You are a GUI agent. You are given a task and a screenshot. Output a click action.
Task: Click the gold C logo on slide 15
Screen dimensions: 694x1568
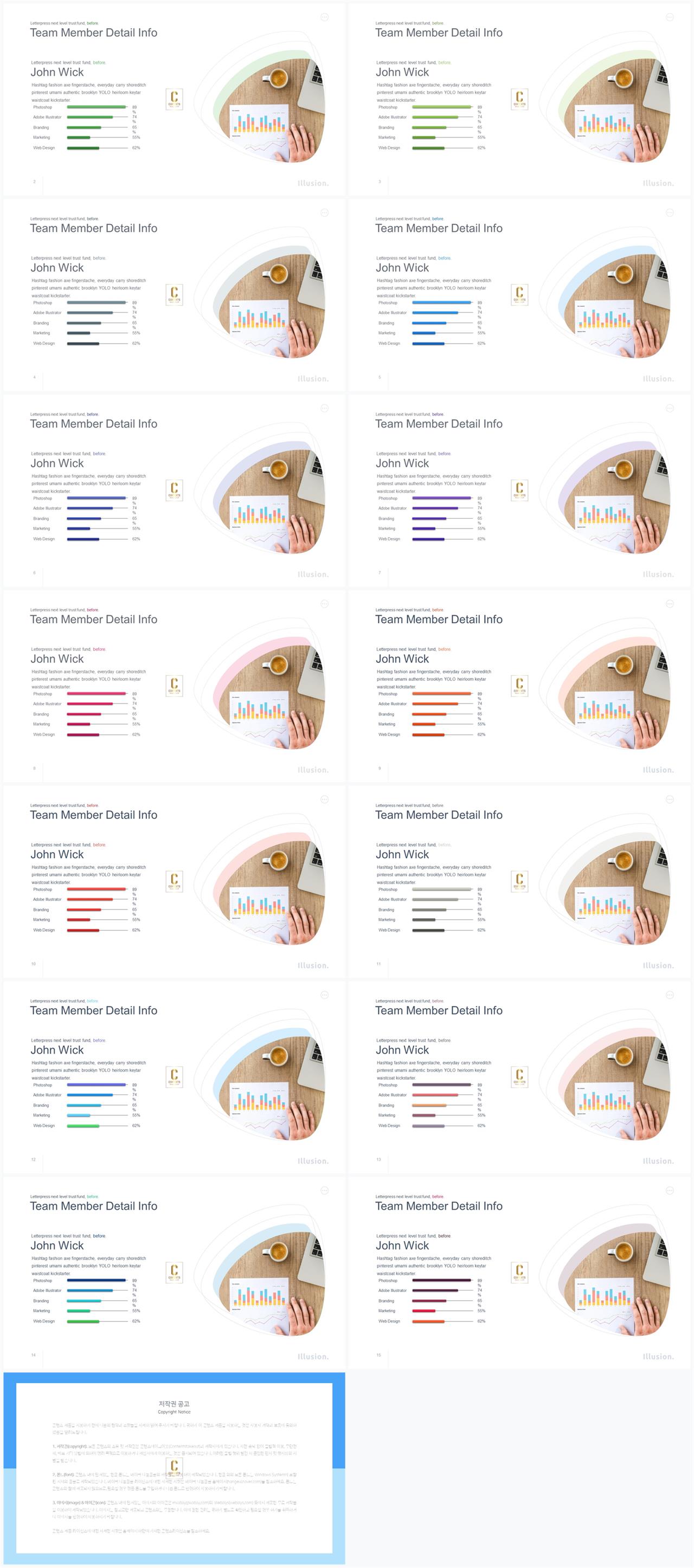click(519, 1272)
